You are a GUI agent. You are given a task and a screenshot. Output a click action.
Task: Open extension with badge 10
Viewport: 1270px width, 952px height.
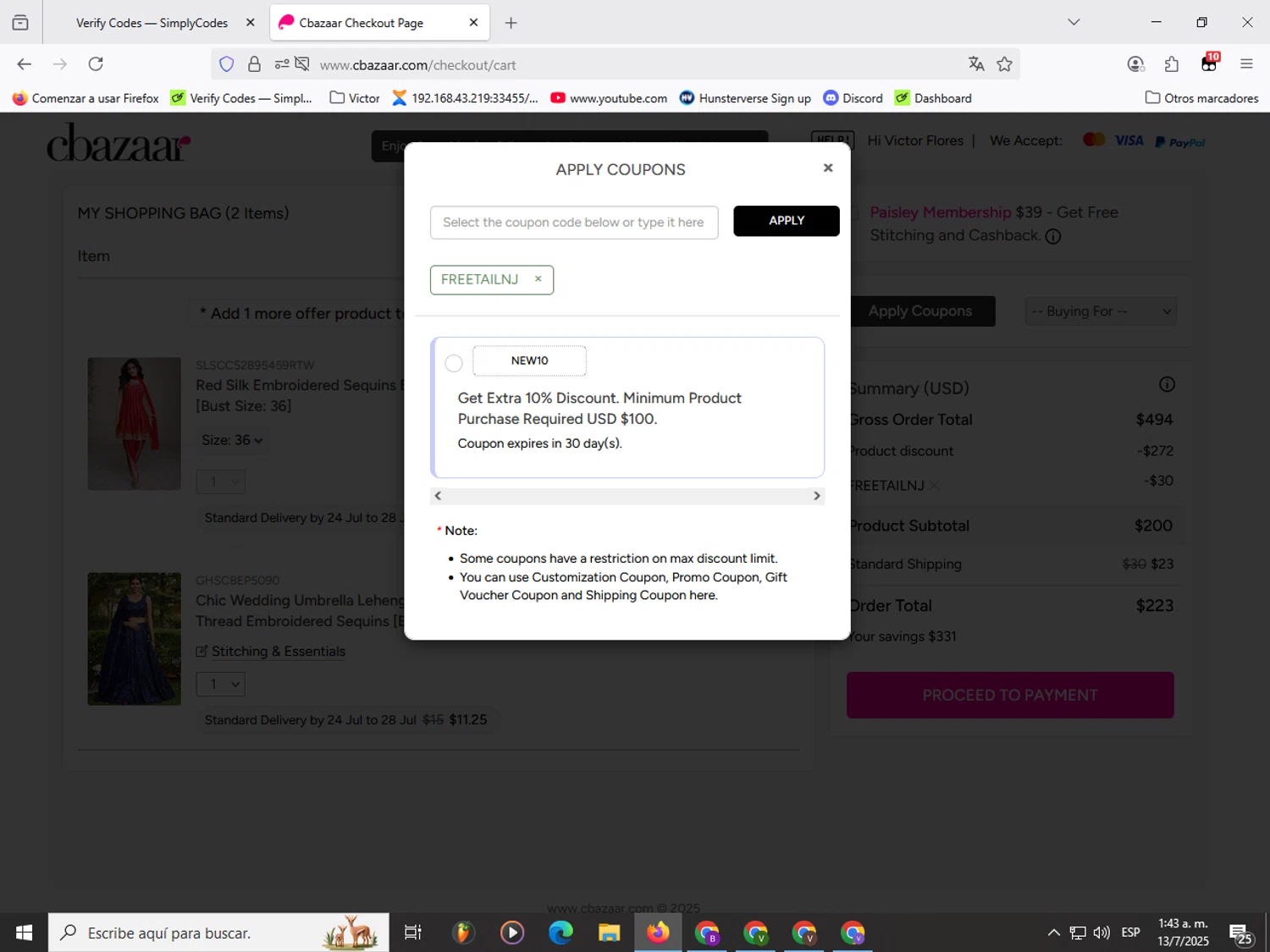(x=1209, y=63)
